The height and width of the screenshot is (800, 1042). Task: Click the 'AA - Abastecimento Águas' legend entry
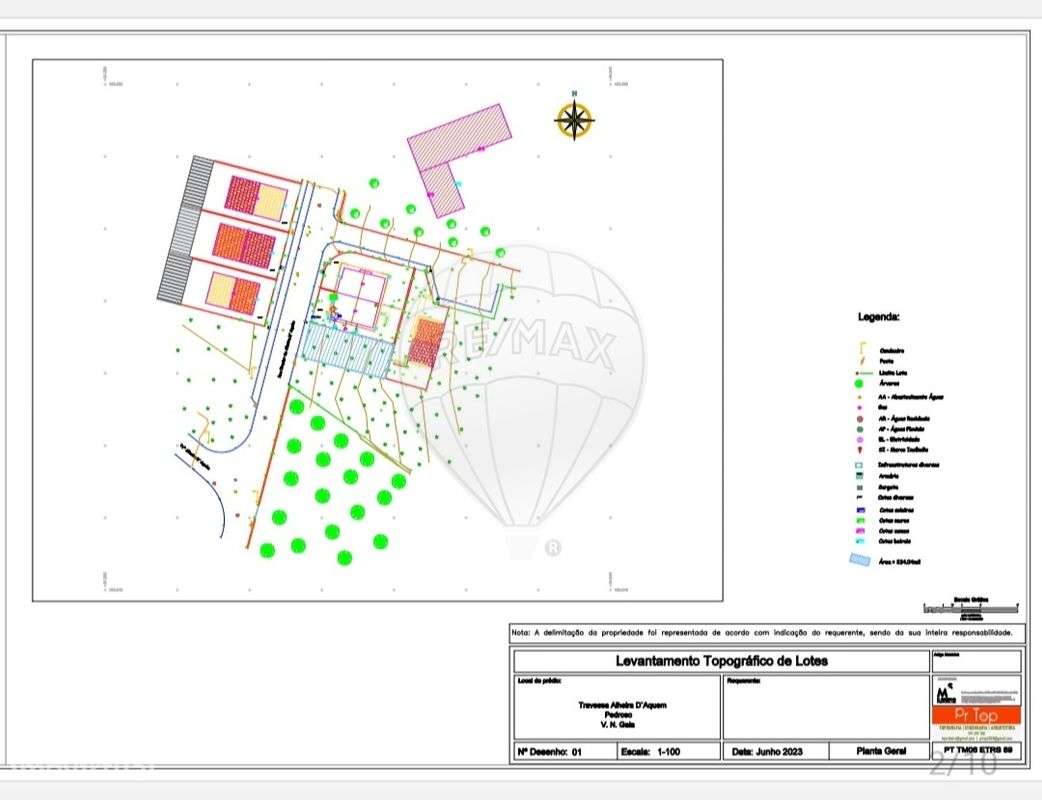(910, 397)
